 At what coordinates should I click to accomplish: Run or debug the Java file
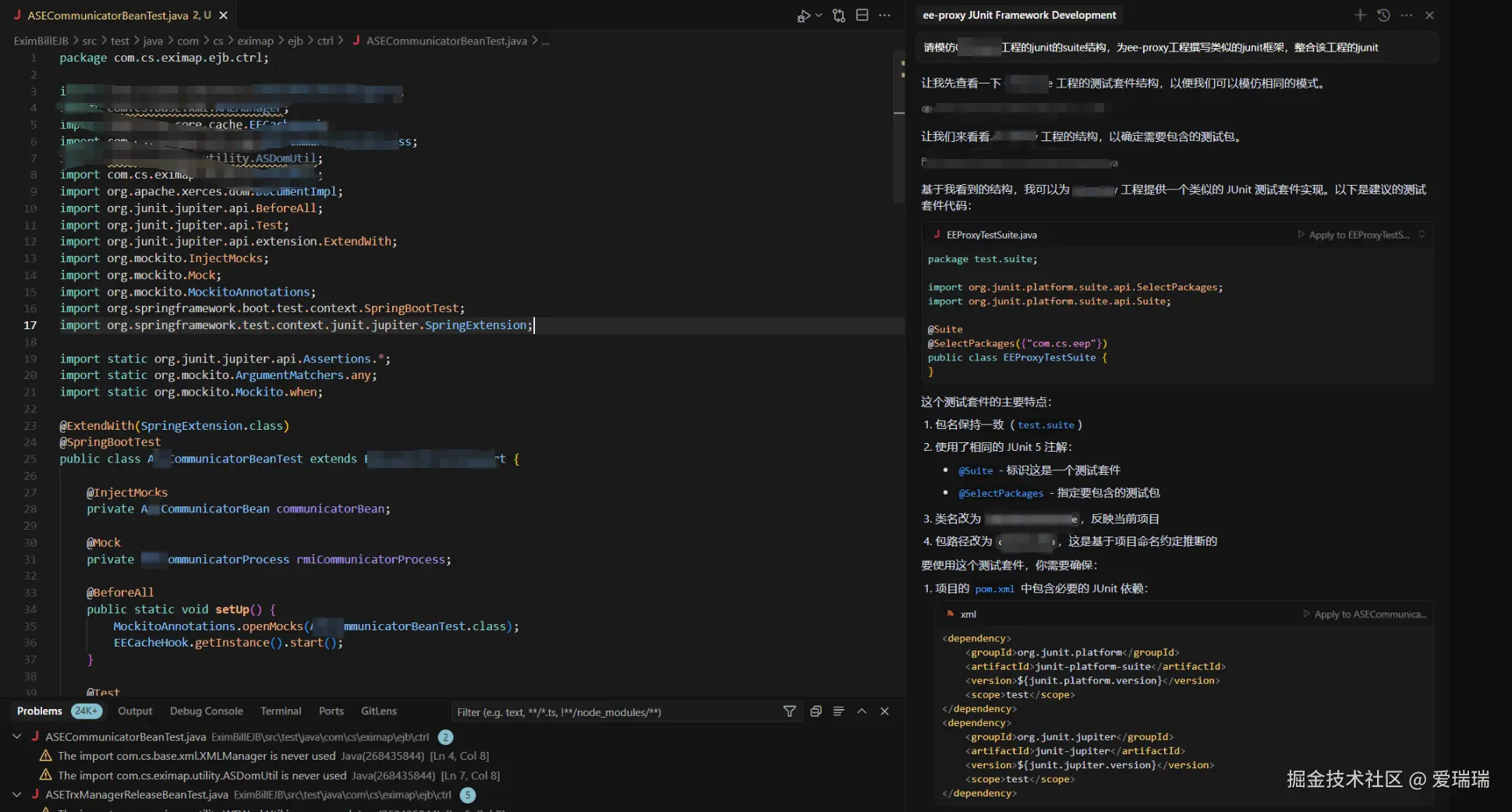click(x=803, y=16)
